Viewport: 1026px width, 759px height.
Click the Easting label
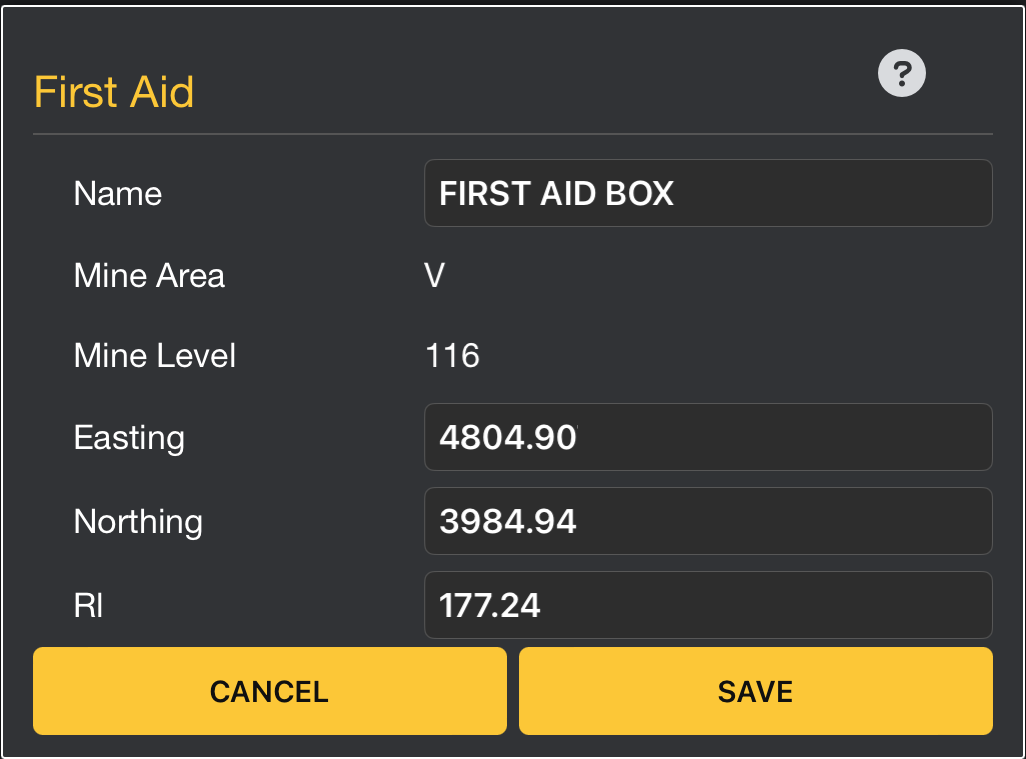click(x=129, y=438)
